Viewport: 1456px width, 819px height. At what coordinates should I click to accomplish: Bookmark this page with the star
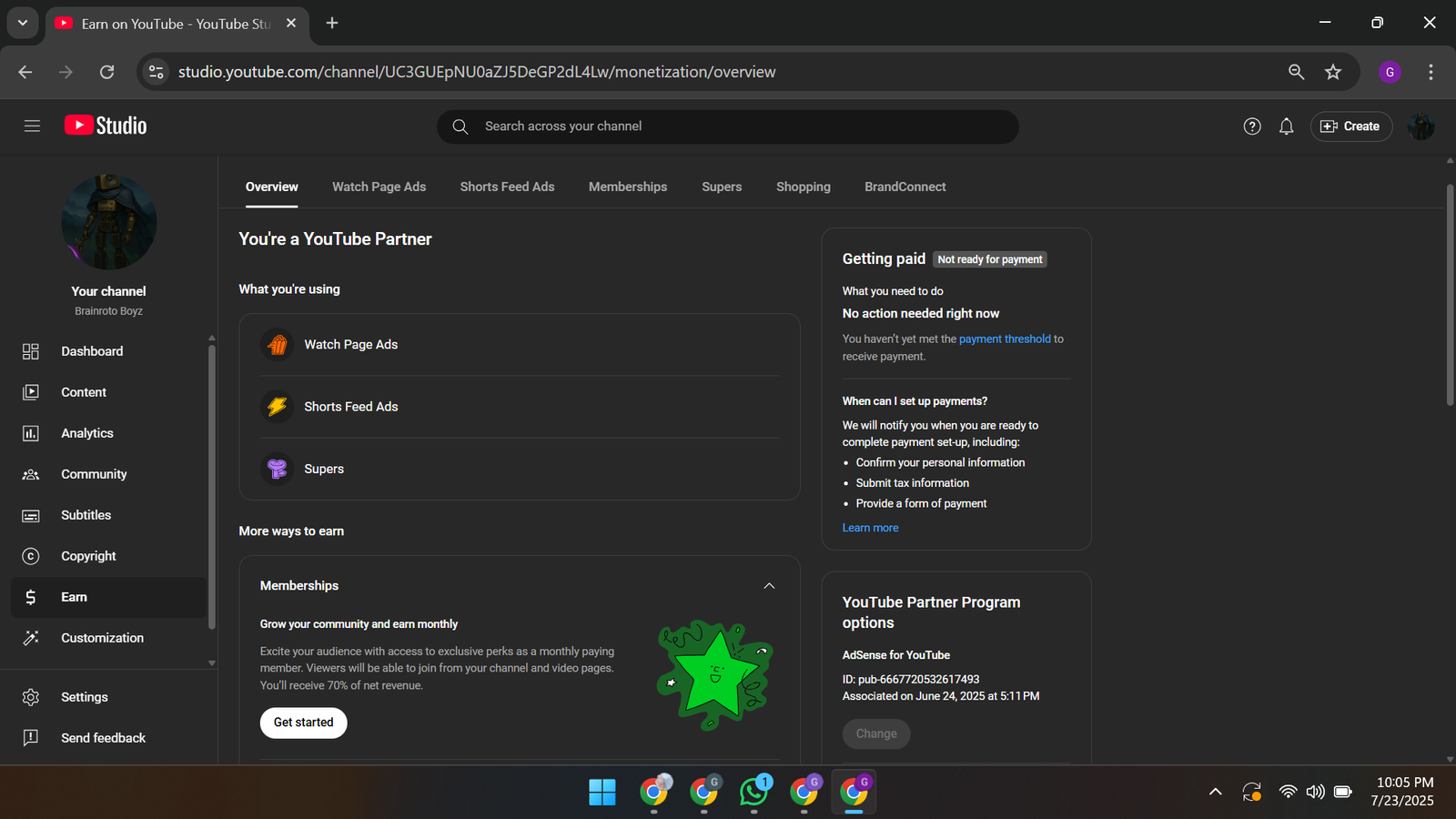pos(1333,72)
